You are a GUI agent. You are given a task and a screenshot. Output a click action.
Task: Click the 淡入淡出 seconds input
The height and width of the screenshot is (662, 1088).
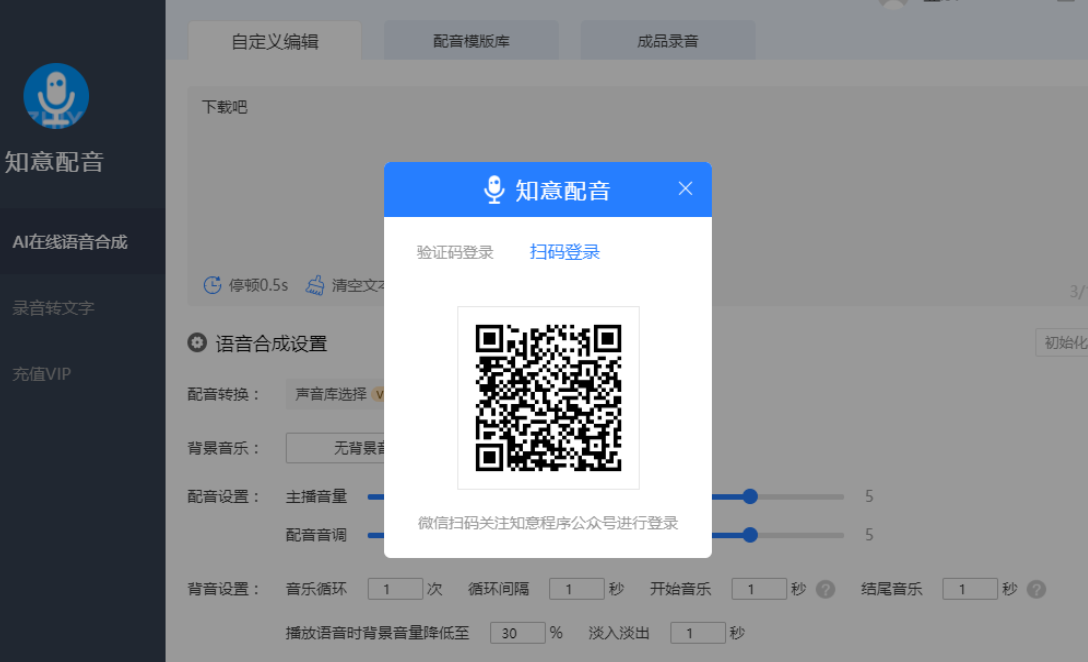(698, 633)
